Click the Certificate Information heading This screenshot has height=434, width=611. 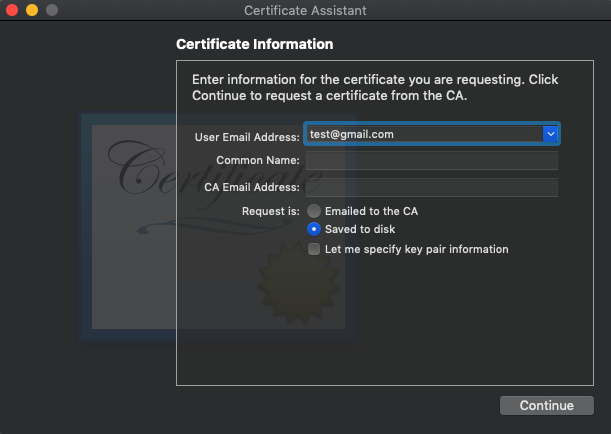coord(254,45)
